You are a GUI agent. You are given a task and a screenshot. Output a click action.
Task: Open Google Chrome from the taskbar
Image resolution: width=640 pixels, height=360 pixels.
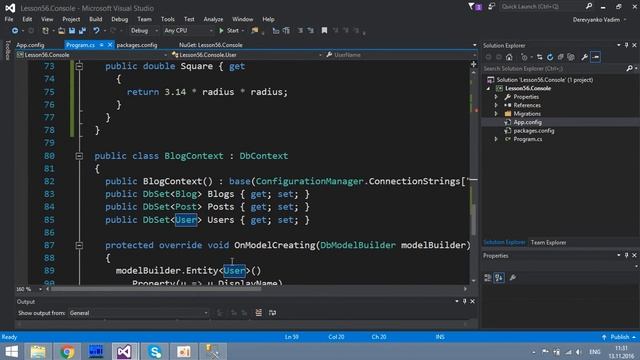[x=67, y=351]
